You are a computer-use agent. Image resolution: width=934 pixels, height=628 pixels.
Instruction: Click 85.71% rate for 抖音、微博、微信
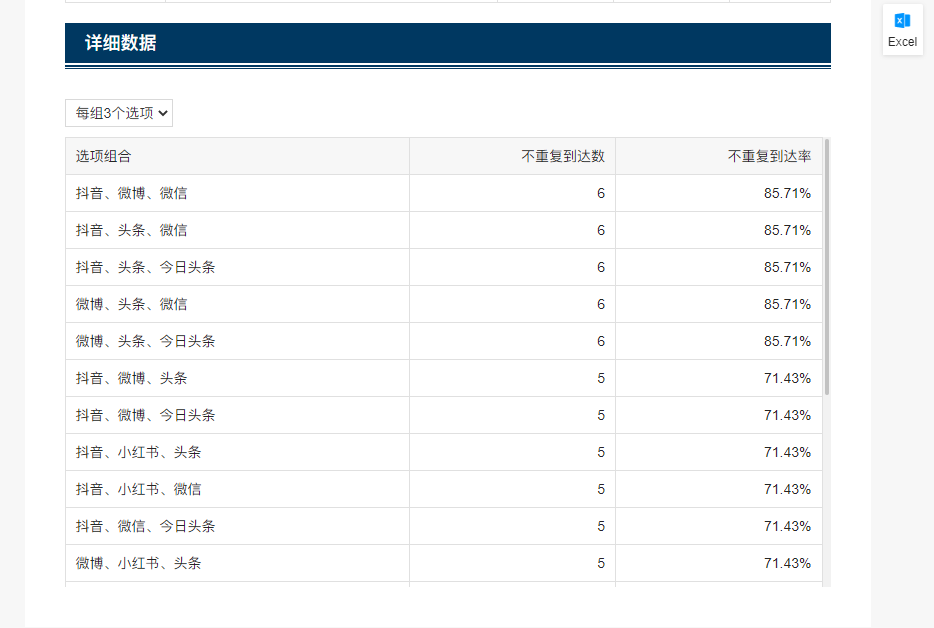787,193
